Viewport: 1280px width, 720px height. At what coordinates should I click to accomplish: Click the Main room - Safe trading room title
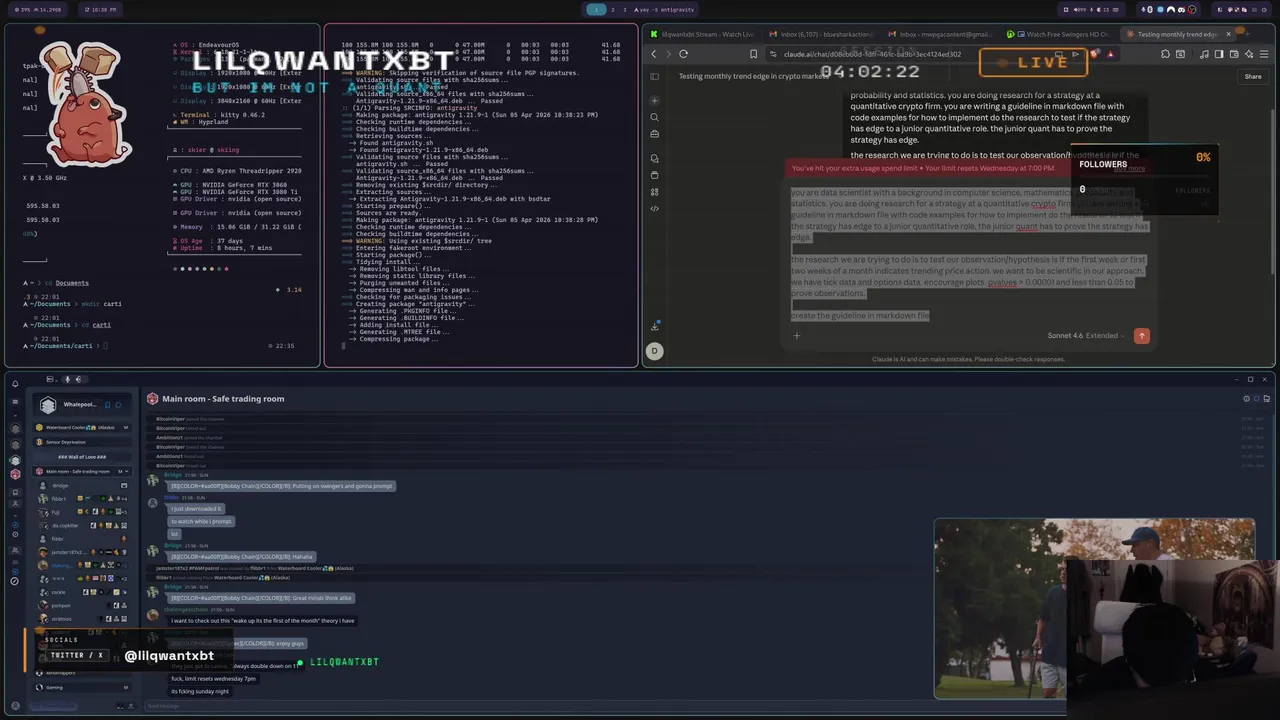[223, 399]
